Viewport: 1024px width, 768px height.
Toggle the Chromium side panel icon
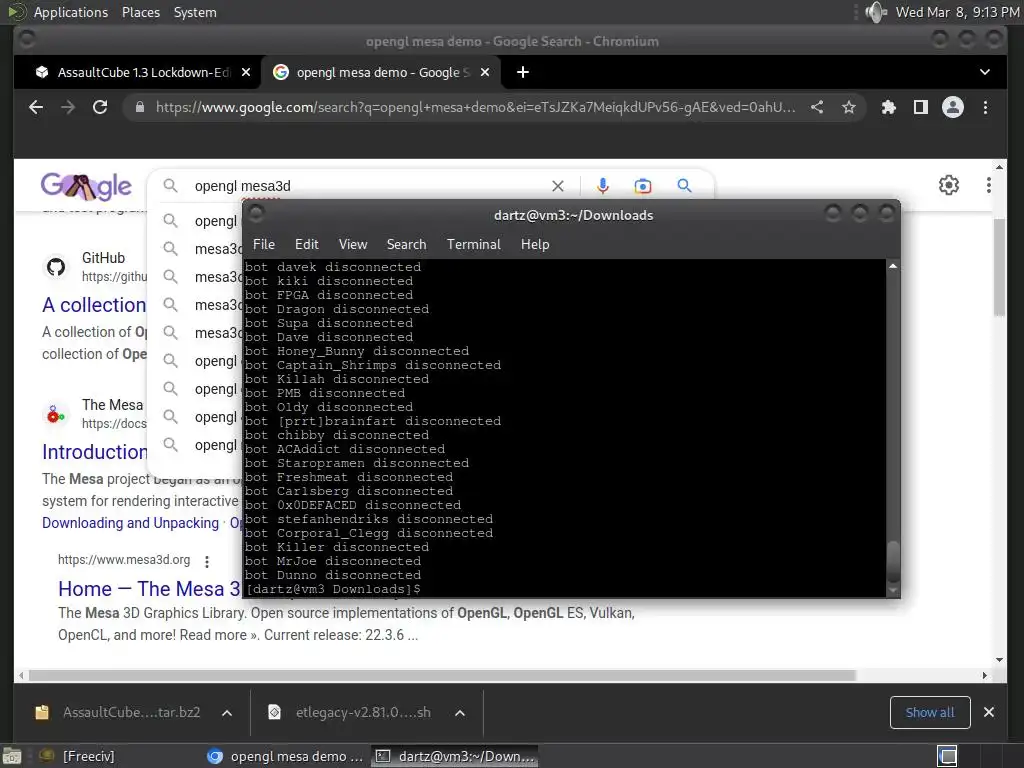[921, 107]
